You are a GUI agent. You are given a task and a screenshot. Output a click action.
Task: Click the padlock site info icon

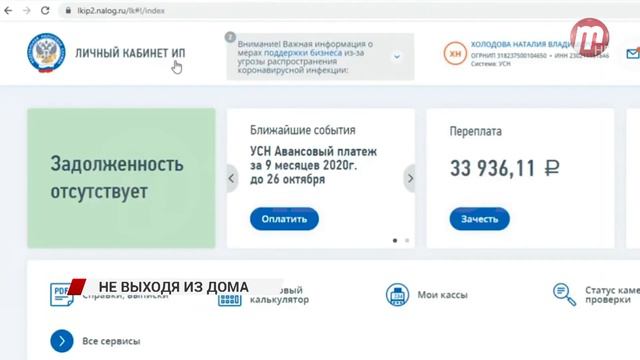point(68,11)
